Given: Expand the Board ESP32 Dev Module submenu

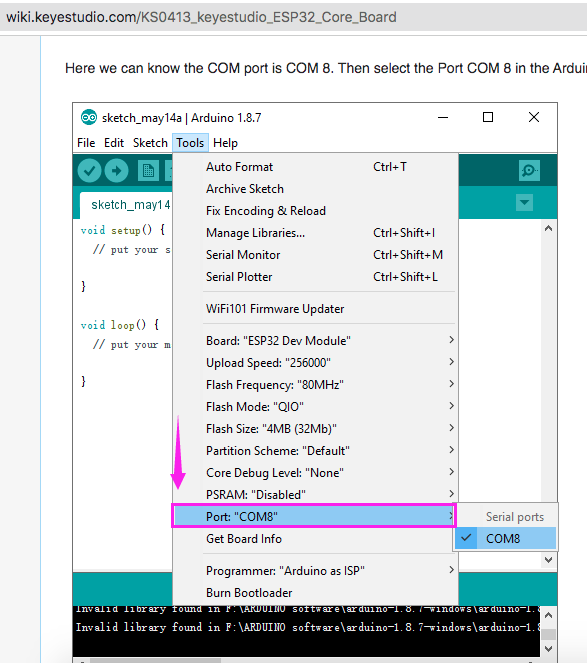Looking at the screenshot, I should [x=315, y=340].
